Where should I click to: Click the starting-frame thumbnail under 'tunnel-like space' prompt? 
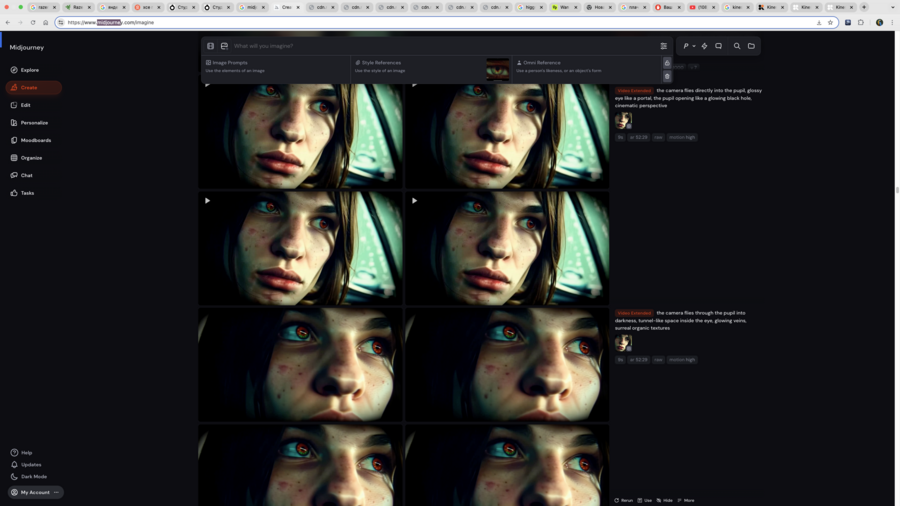tap(623, 343)
